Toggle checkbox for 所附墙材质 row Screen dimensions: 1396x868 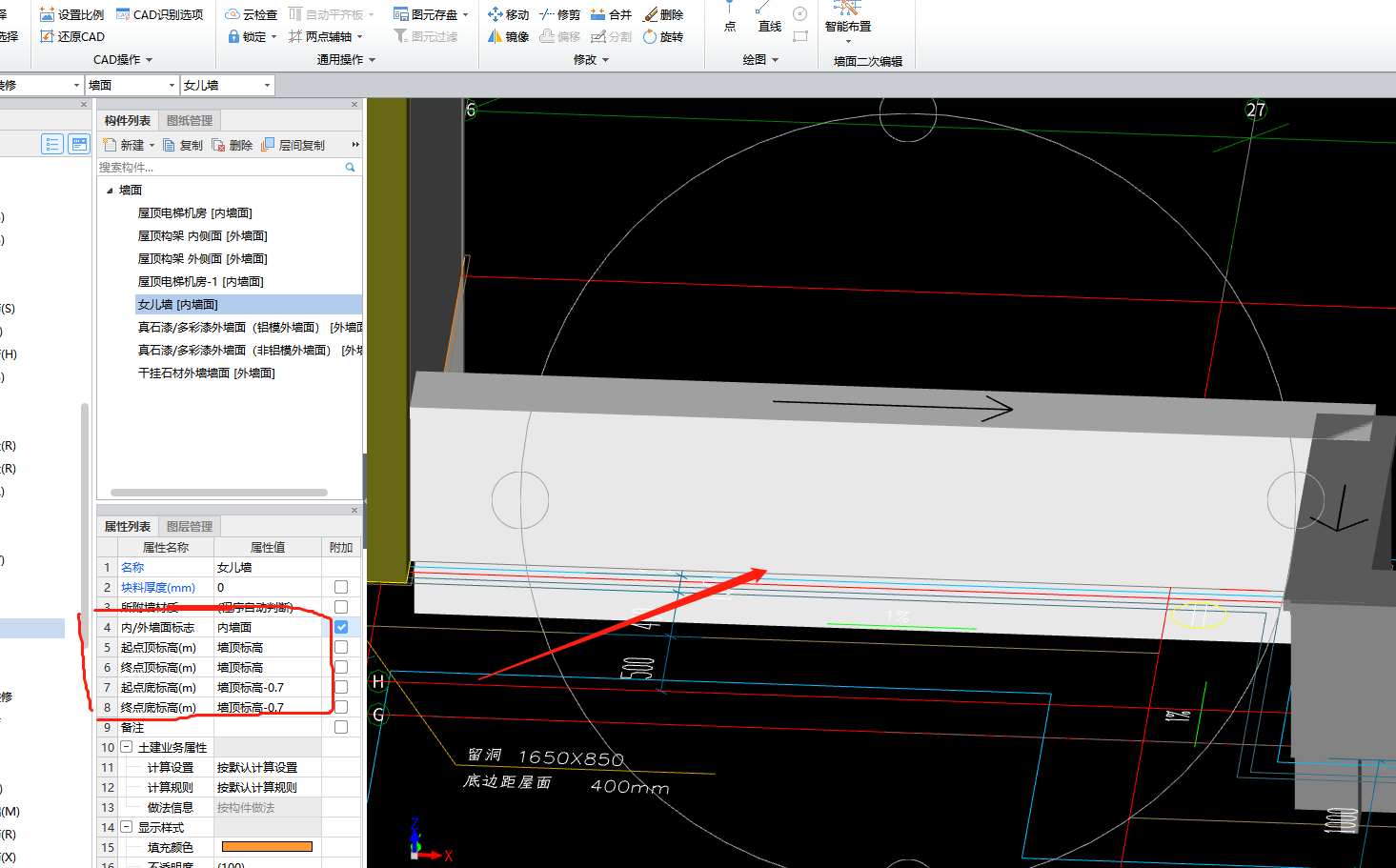tap(341, 607)
